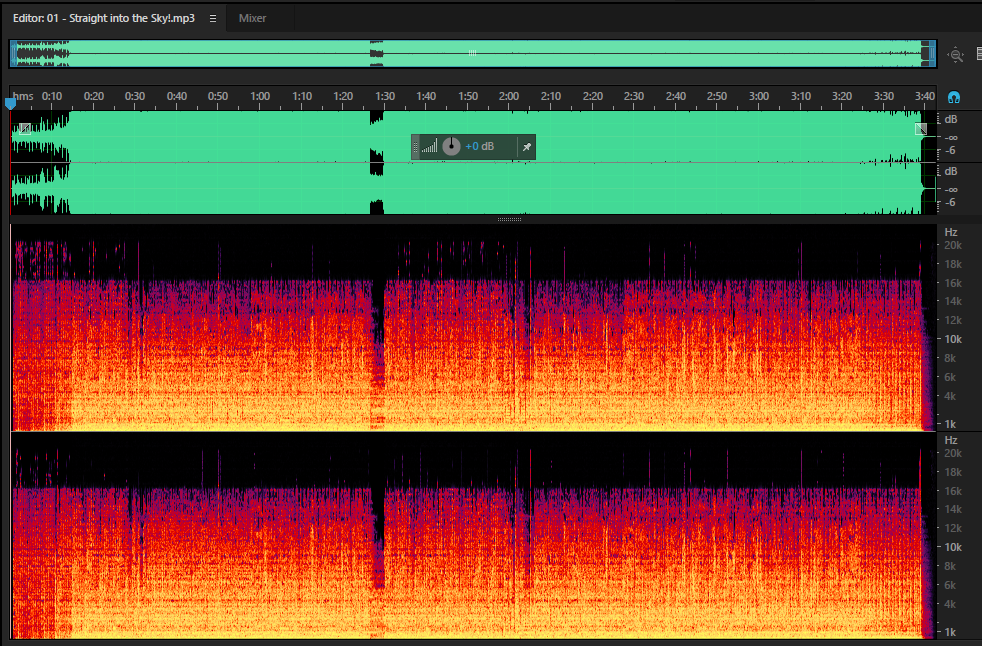Click the waveform/spectrogram divider grip
982x646 pixels.
click(509, 219)
